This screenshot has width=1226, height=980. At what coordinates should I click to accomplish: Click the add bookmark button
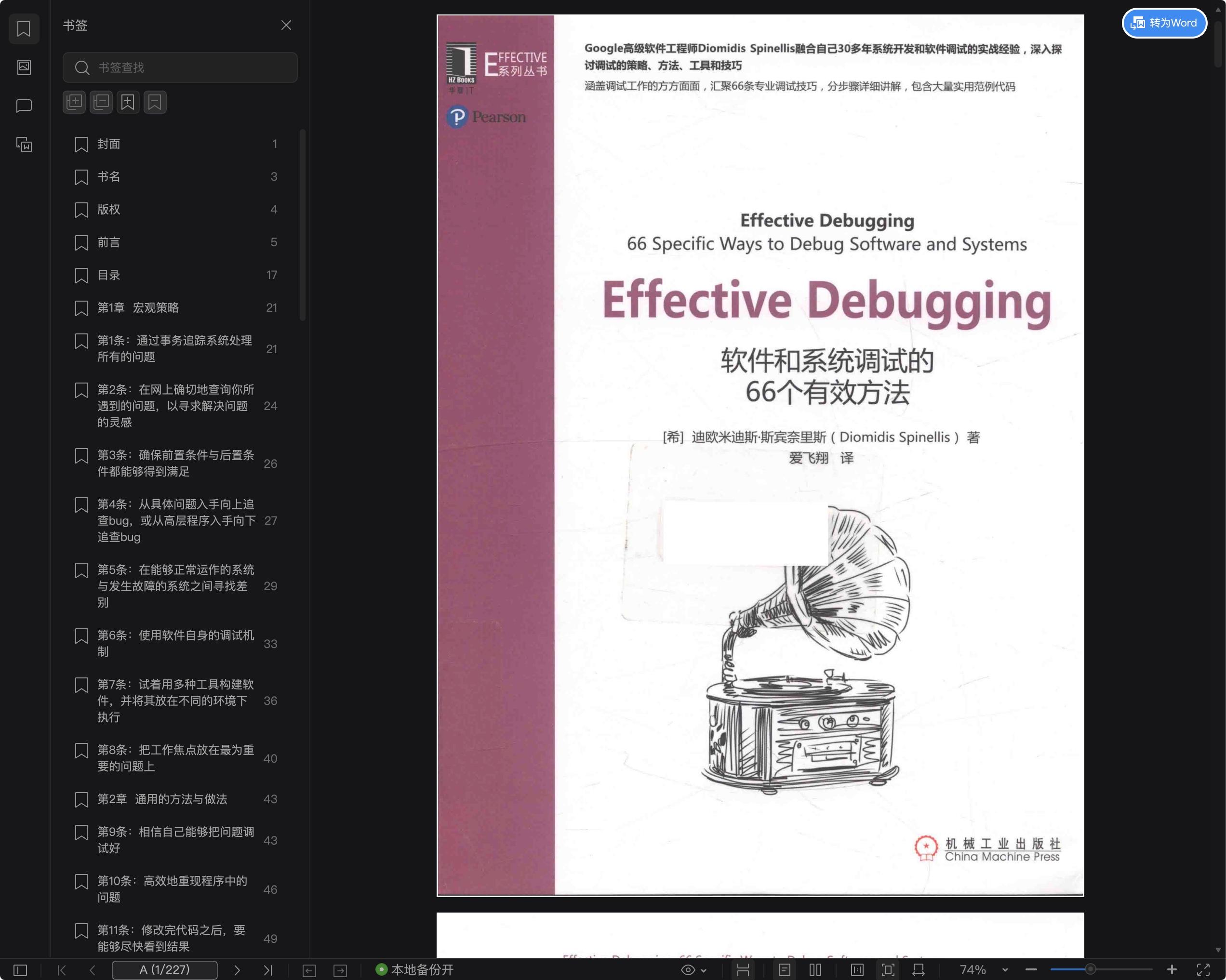click(128, 102)
